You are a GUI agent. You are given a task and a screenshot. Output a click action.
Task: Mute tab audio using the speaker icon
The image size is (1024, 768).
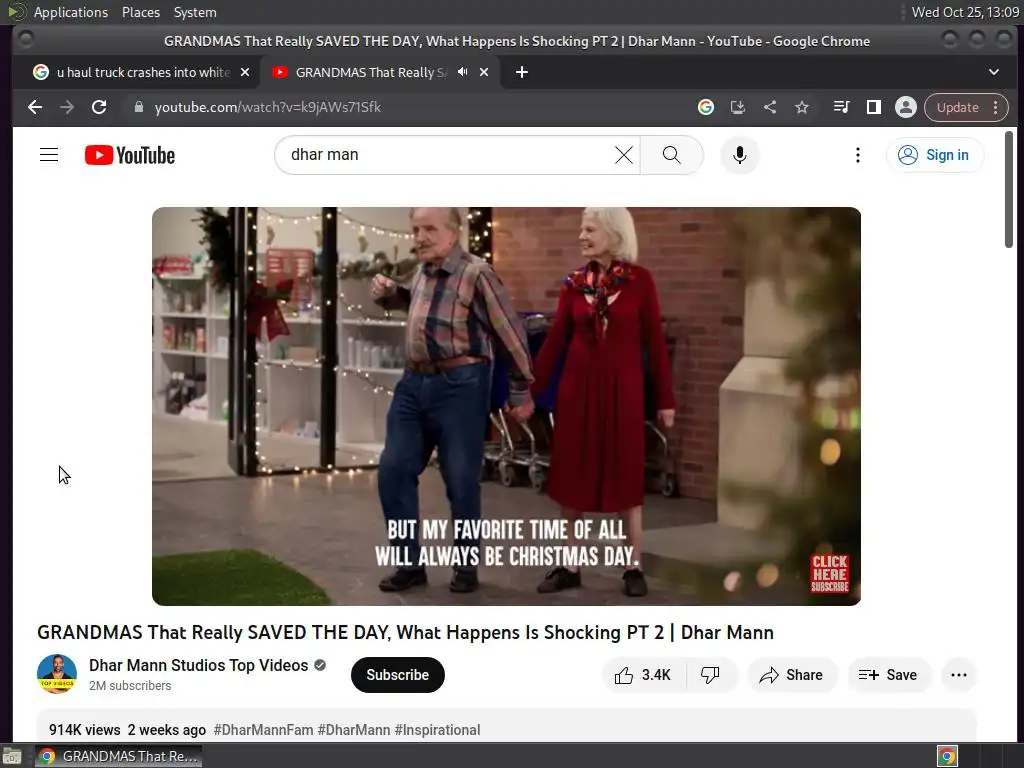point(462,72)
